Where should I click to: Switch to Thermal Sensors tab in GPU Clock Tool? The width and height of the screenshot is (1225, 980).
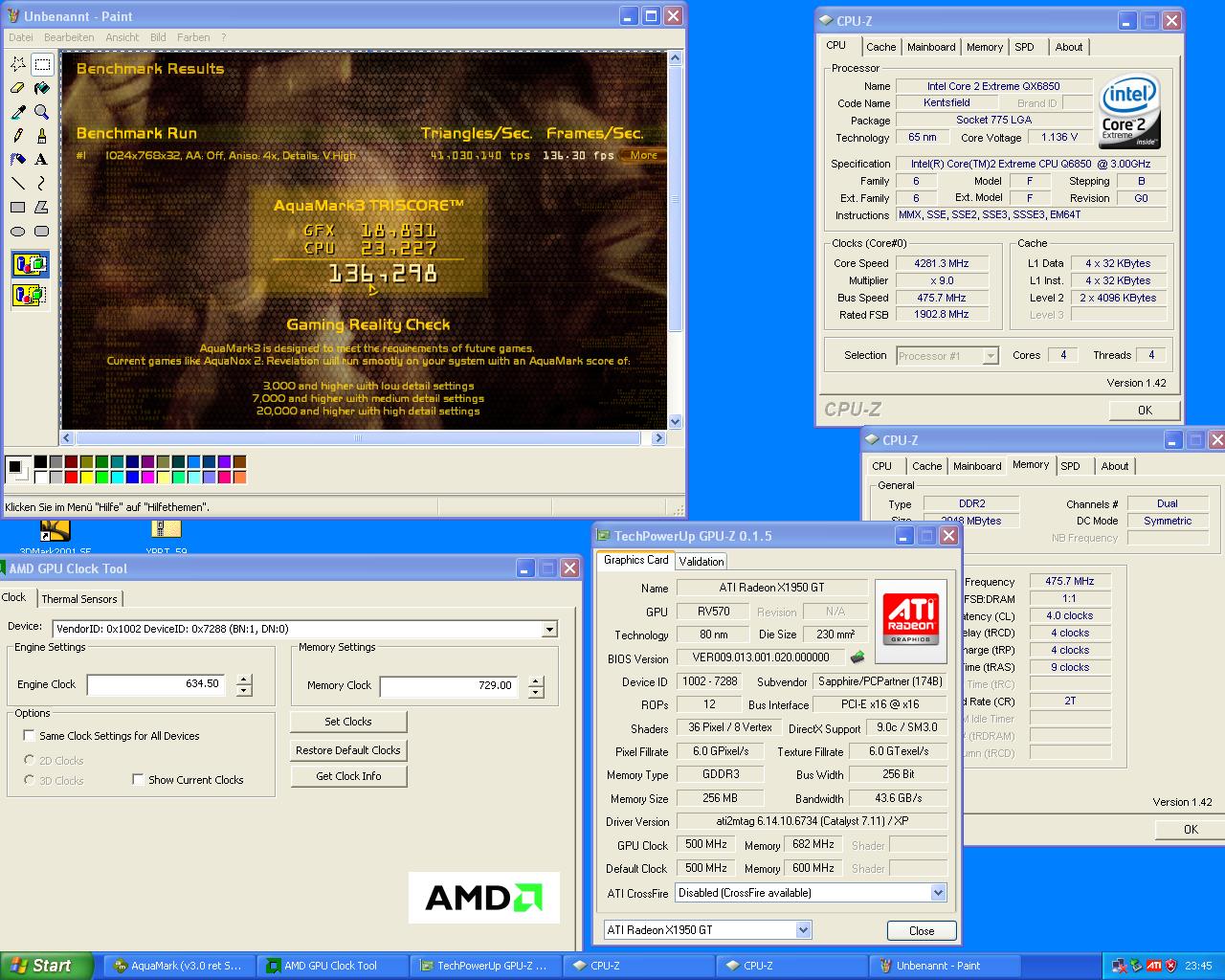point(79,599)
